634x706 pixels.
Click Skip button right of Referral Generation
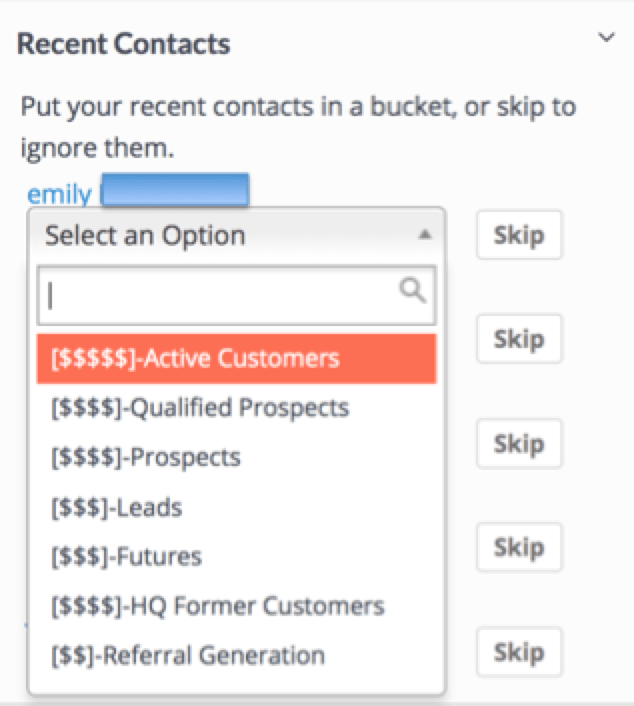[519, 652]
